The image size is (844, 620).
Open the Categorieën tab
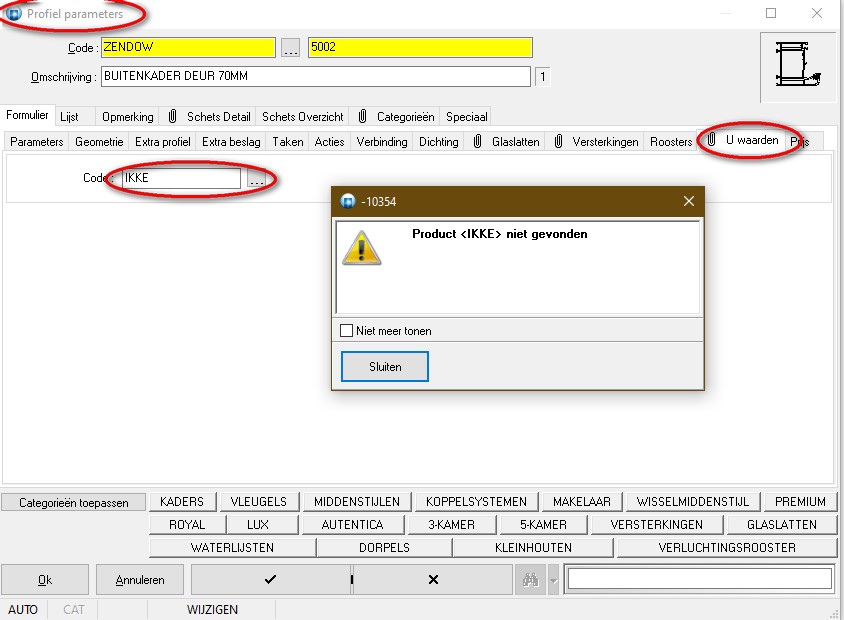[396, 117]
